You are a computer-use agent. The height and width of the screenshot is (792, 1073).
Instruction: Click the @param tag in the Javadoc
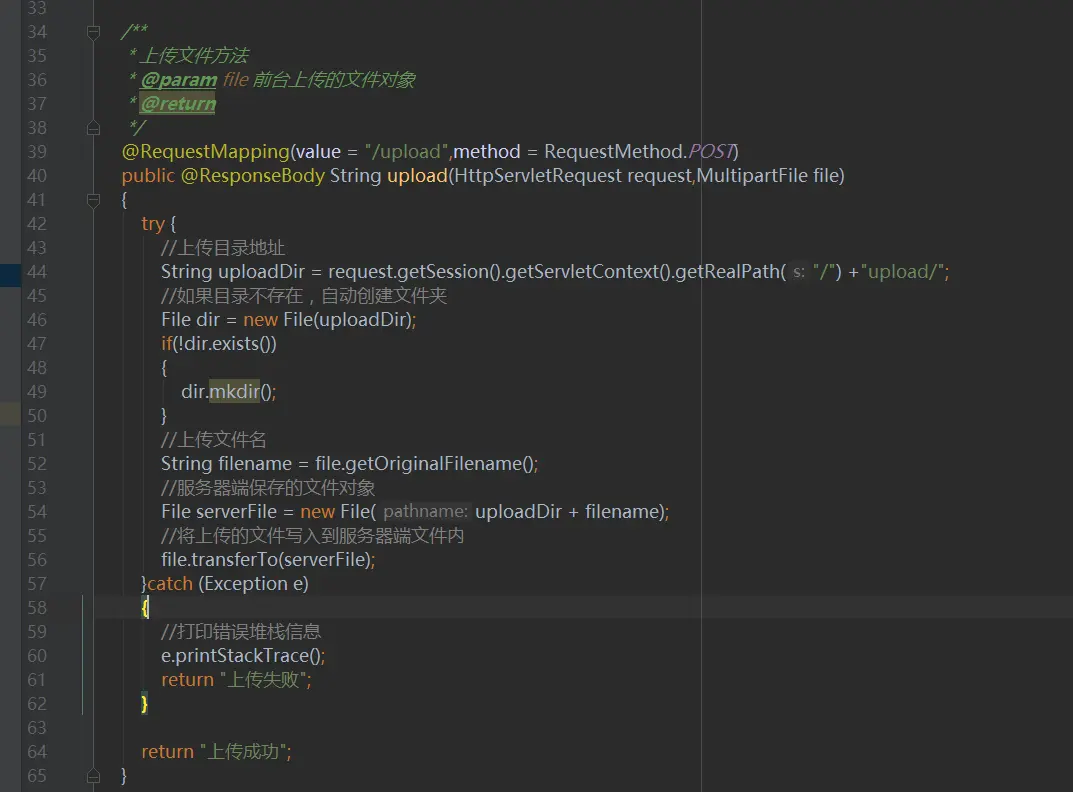(179, 80)
